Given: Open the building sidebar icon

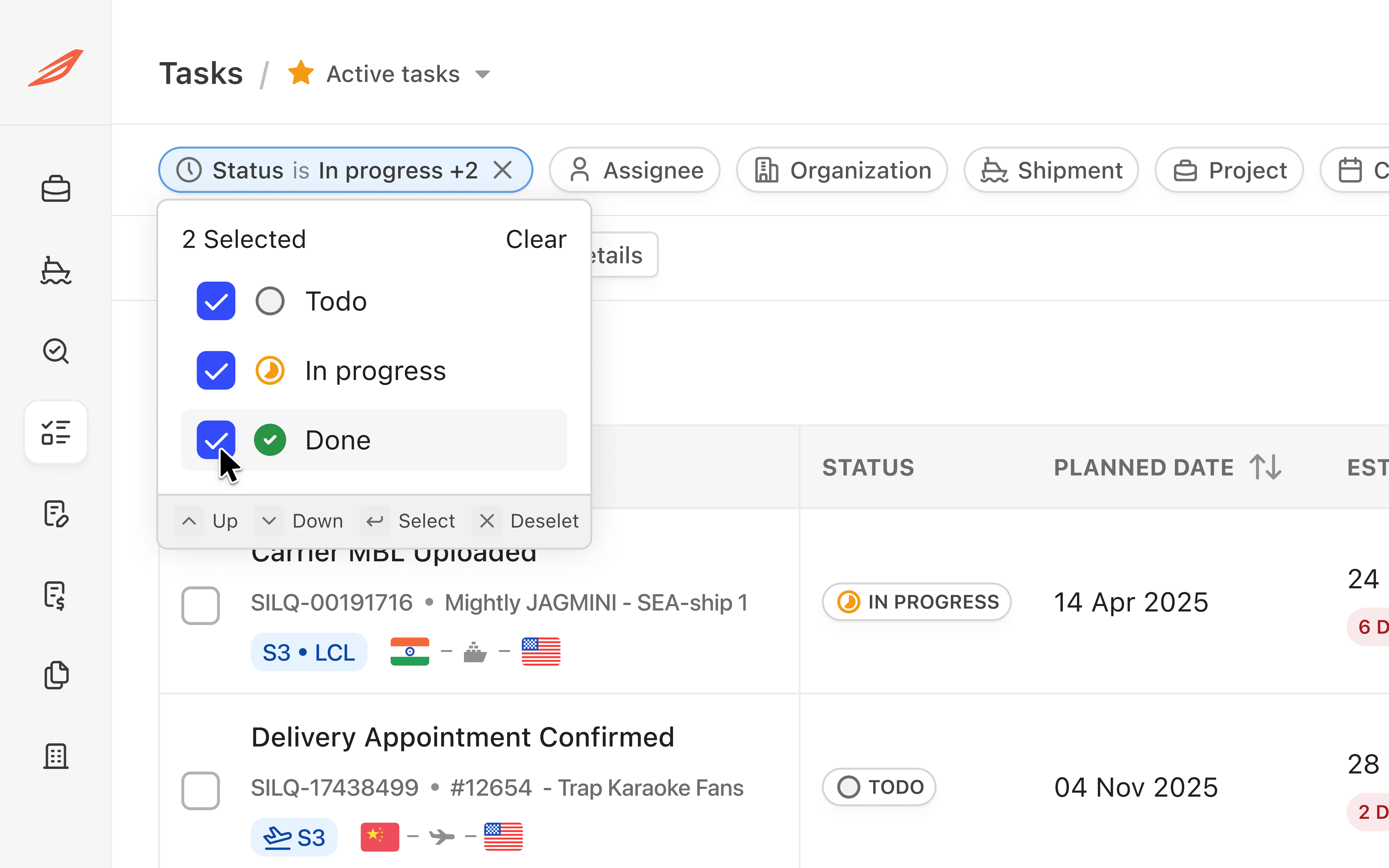Looking at the screenshot, I should coord(56,756).
